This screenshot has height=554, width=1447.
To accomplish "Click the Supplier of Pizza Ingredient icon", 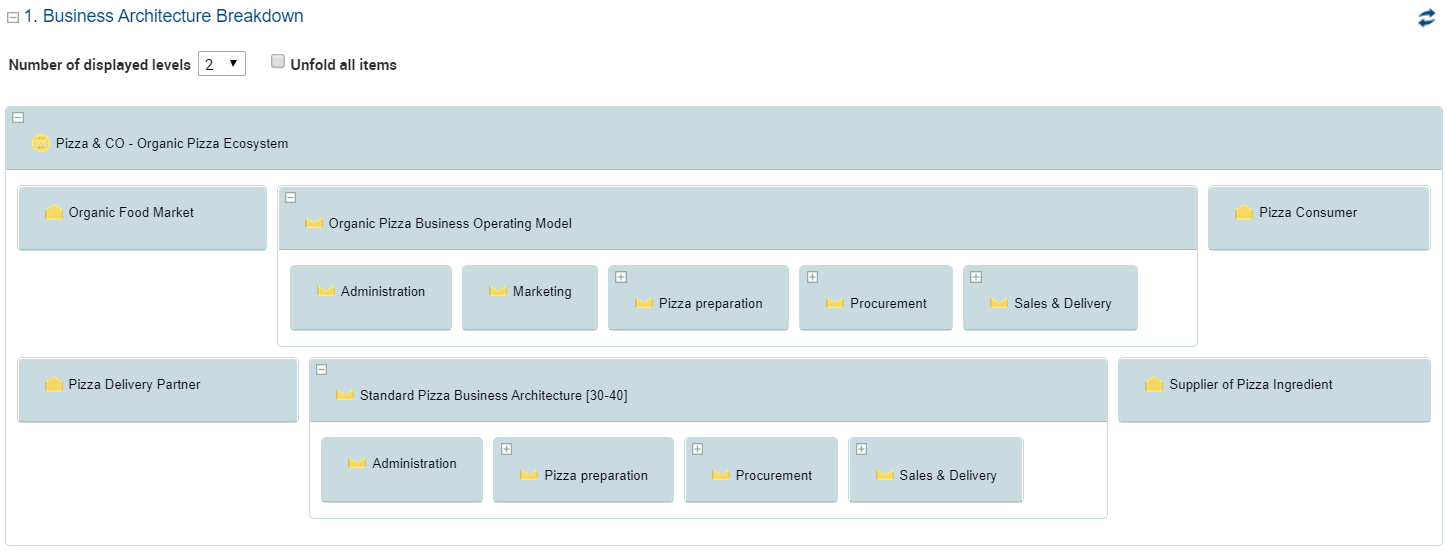I will (x=1154, y=385).
